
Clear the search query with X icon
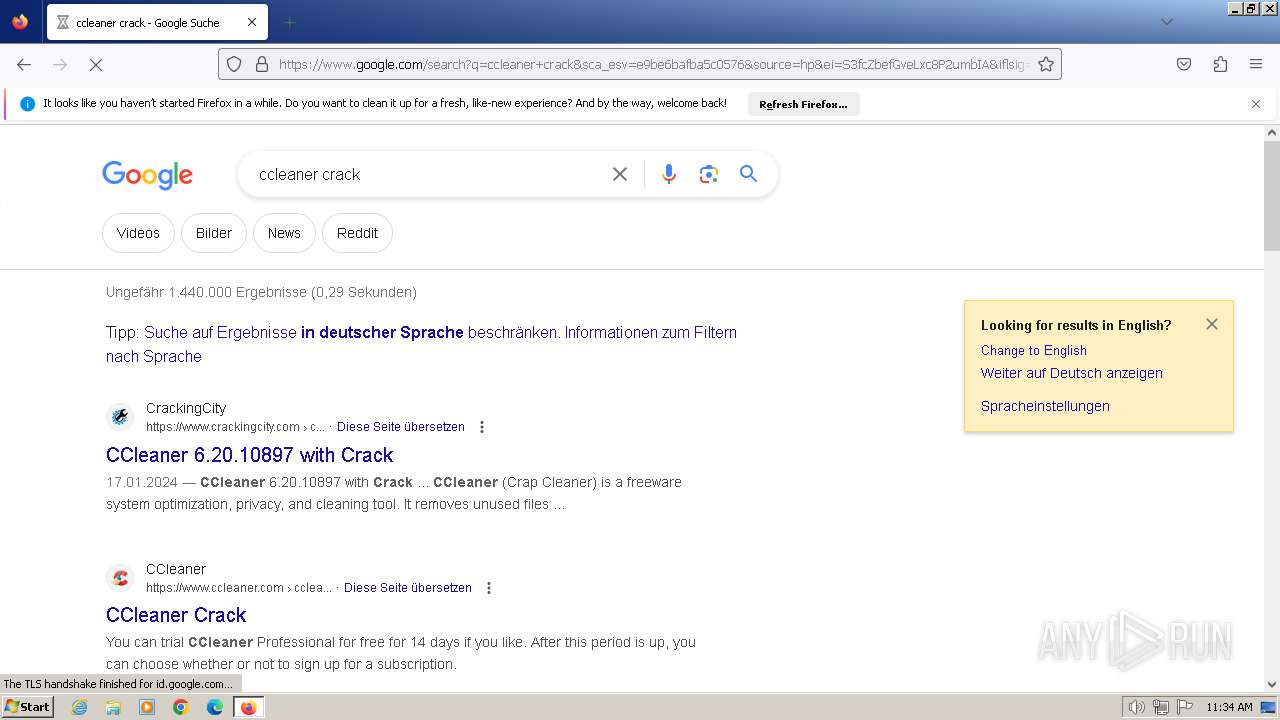point(620,174)
